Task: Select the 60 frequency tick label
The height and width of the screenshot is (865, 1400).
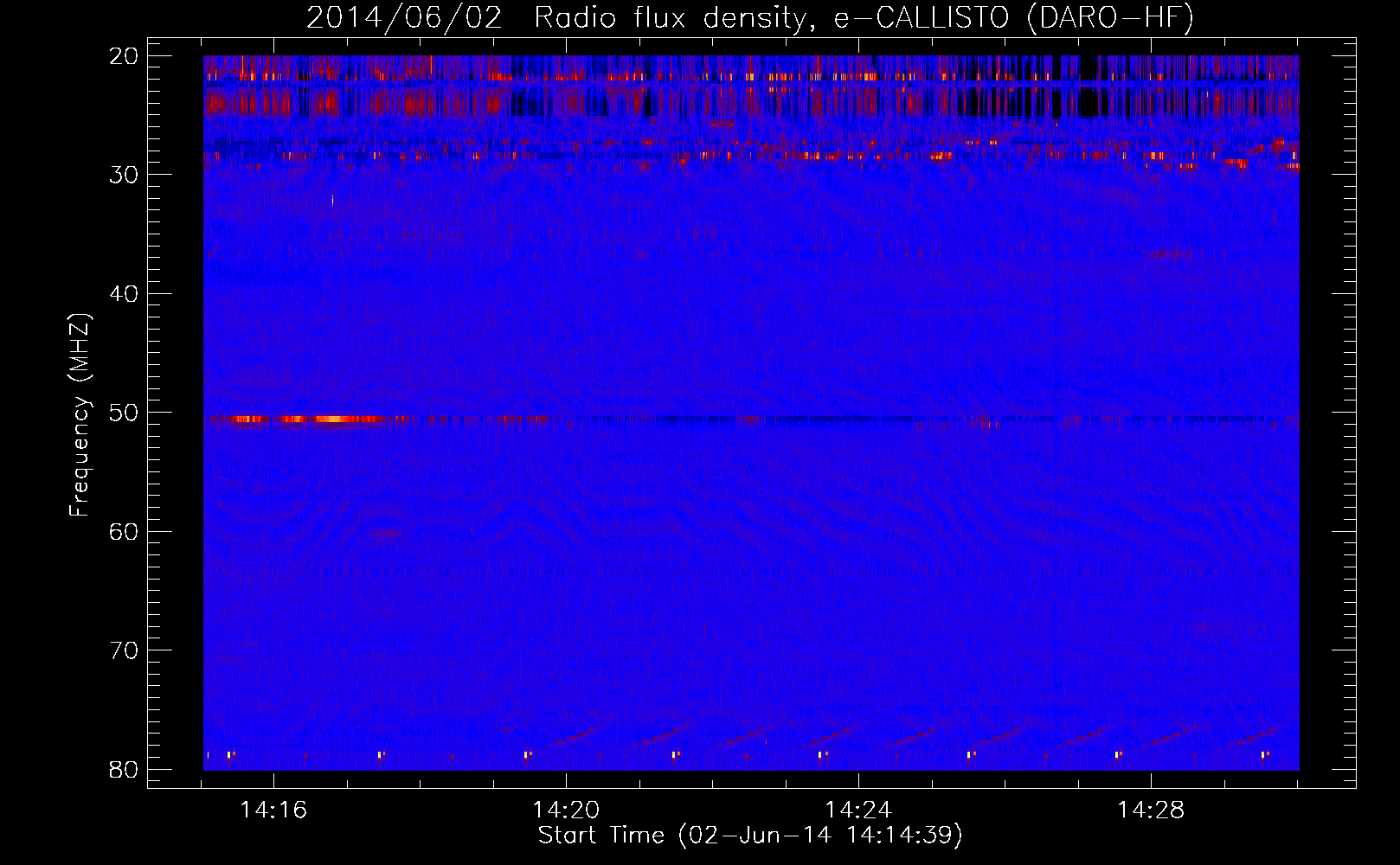Action: [124, 532]
